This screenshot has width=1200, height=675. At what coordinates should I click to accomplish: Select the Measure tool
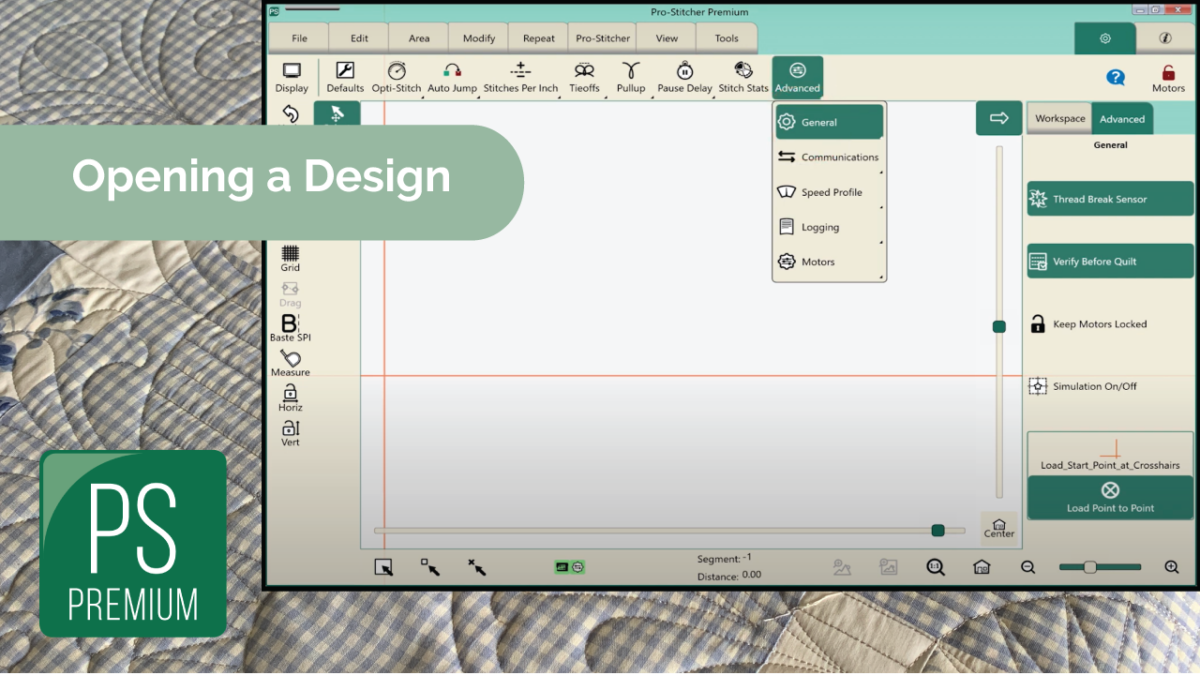coord(289,364)
